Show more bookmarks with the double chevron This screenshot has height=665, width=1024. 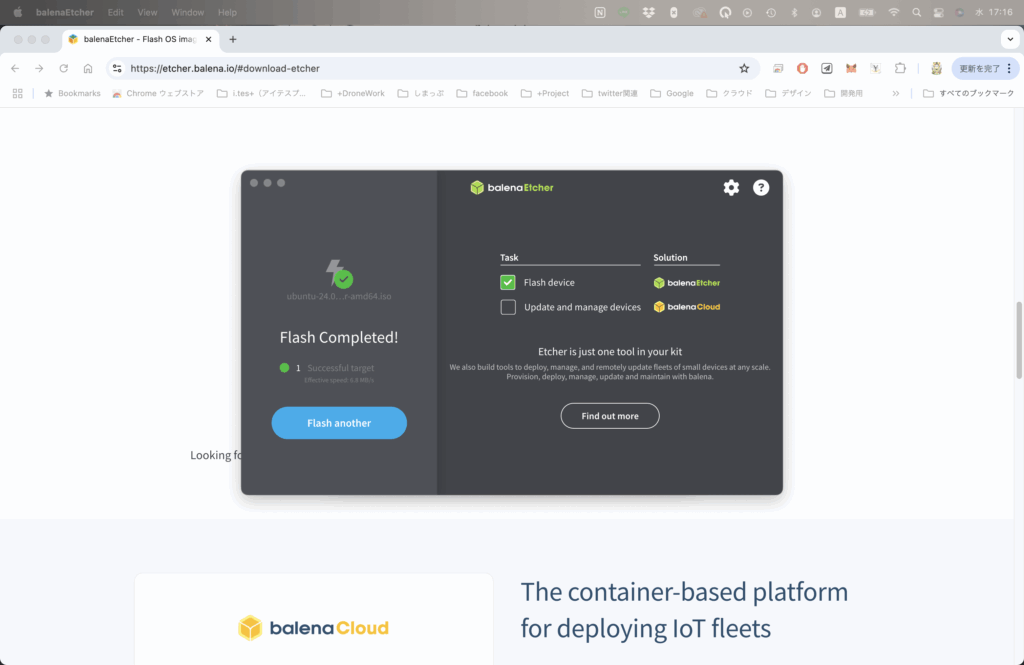pos(895,93)
